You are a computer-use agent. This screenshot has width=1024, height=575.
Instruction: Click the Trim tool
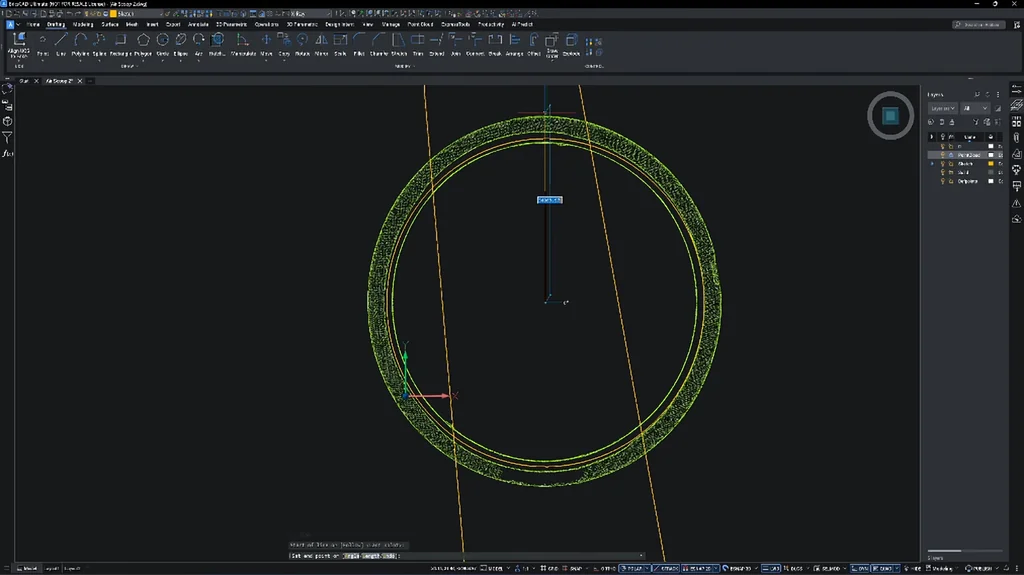(x=418, y=44)
